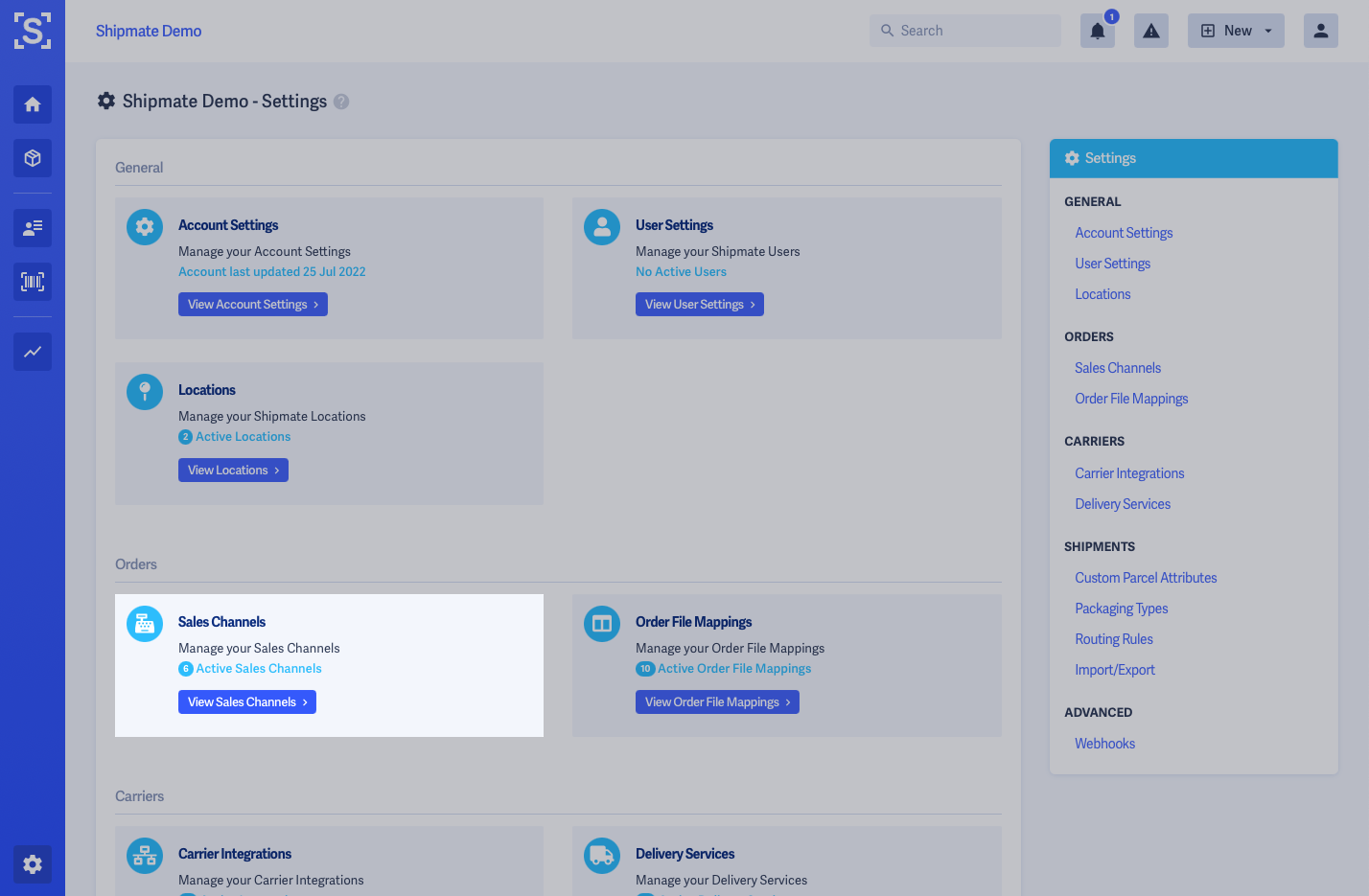Viewport: 1369px width, 896px height.
Task: Open the parcel box sidebar icon
Action: coord(33,158)
